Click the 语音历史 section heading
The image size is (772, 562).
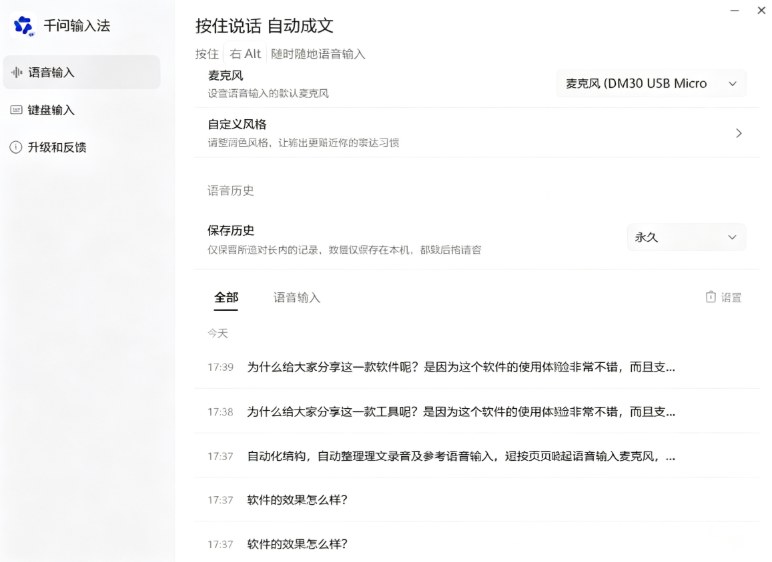[x=230, y=191]
